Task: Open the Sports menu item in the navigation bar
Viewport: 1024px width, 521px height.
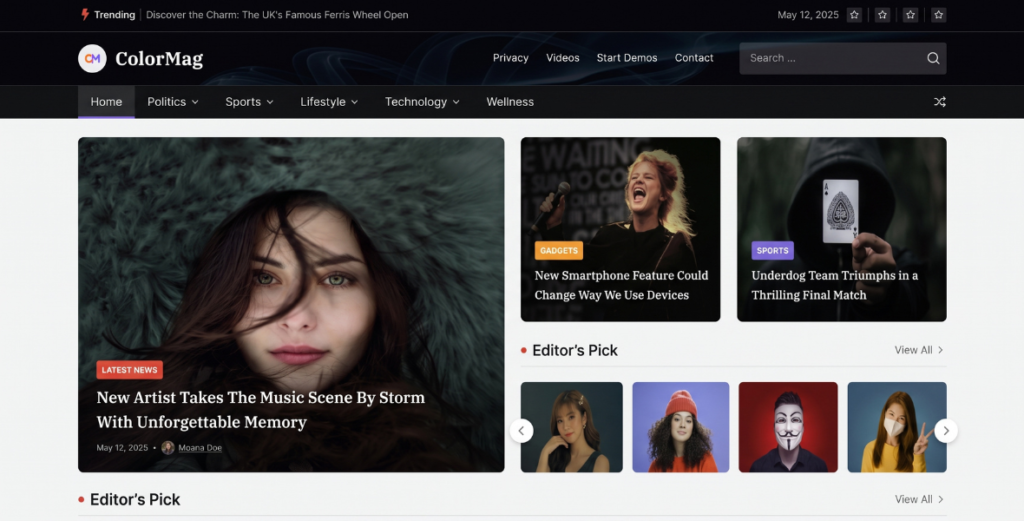Action: click(x=243, y=102)
